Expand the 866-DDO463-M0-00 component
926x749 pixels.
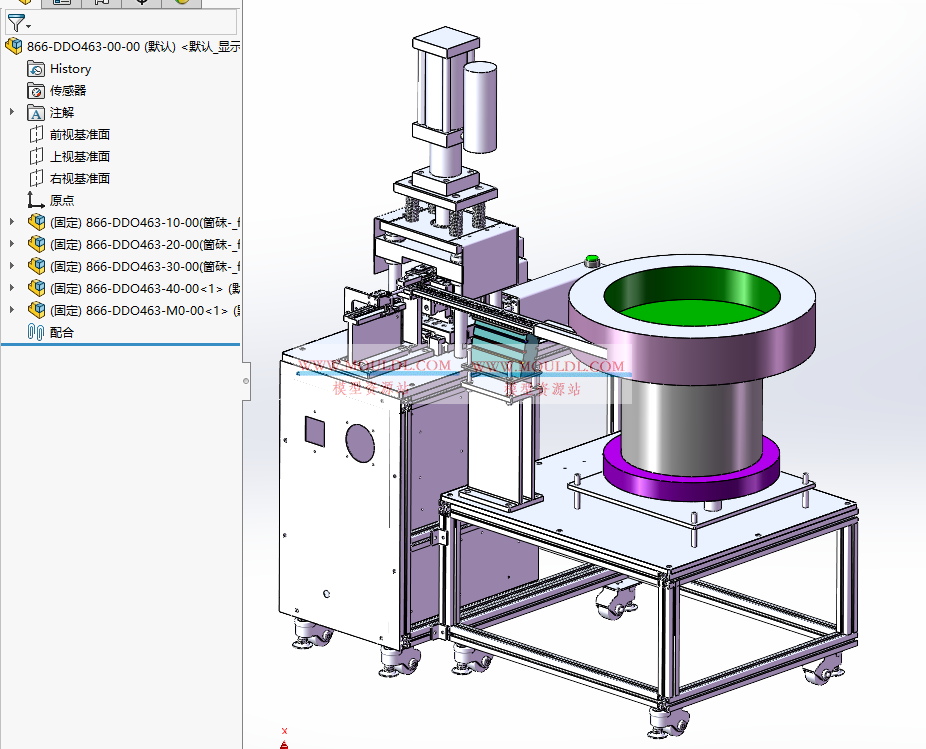(13, 310)
